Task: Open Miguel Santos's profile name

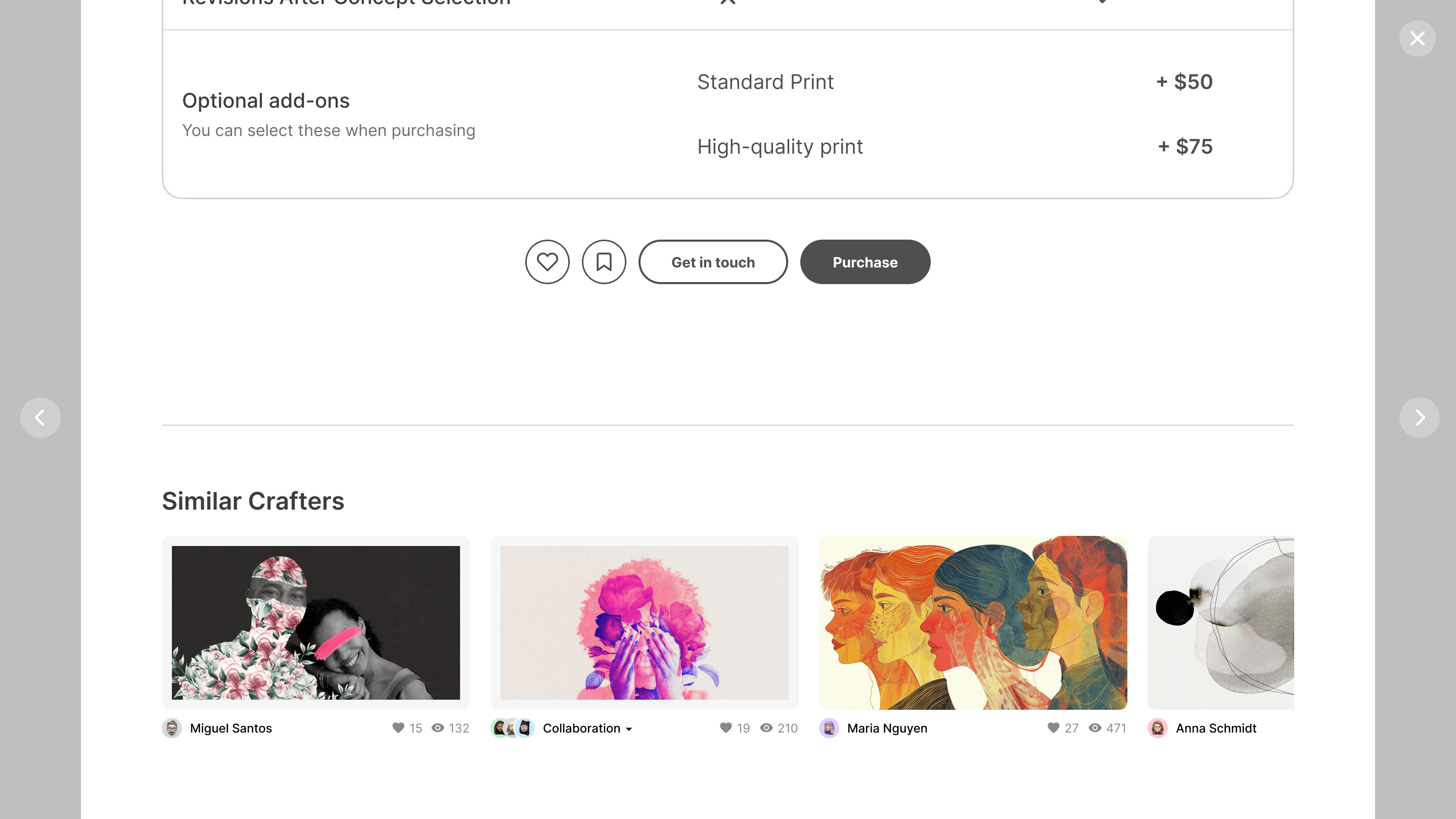Action: point(231,728)
